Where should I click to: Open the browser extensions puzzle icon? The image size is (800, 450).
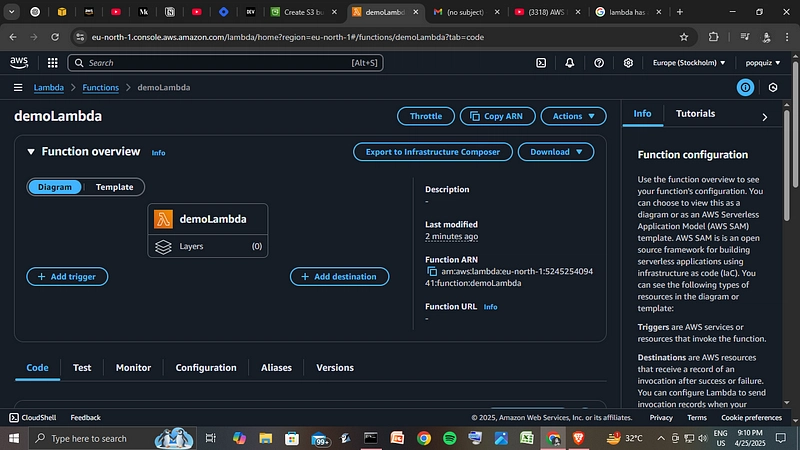tap(713, 37)
